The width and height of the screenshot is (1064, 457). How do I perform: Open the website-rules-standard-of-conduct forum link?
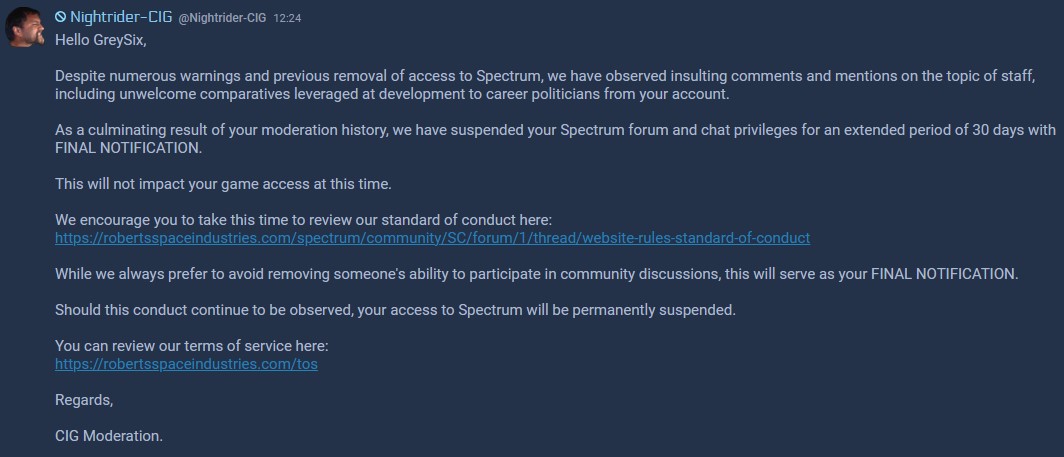pyautogui.click(x=432, y=238)
